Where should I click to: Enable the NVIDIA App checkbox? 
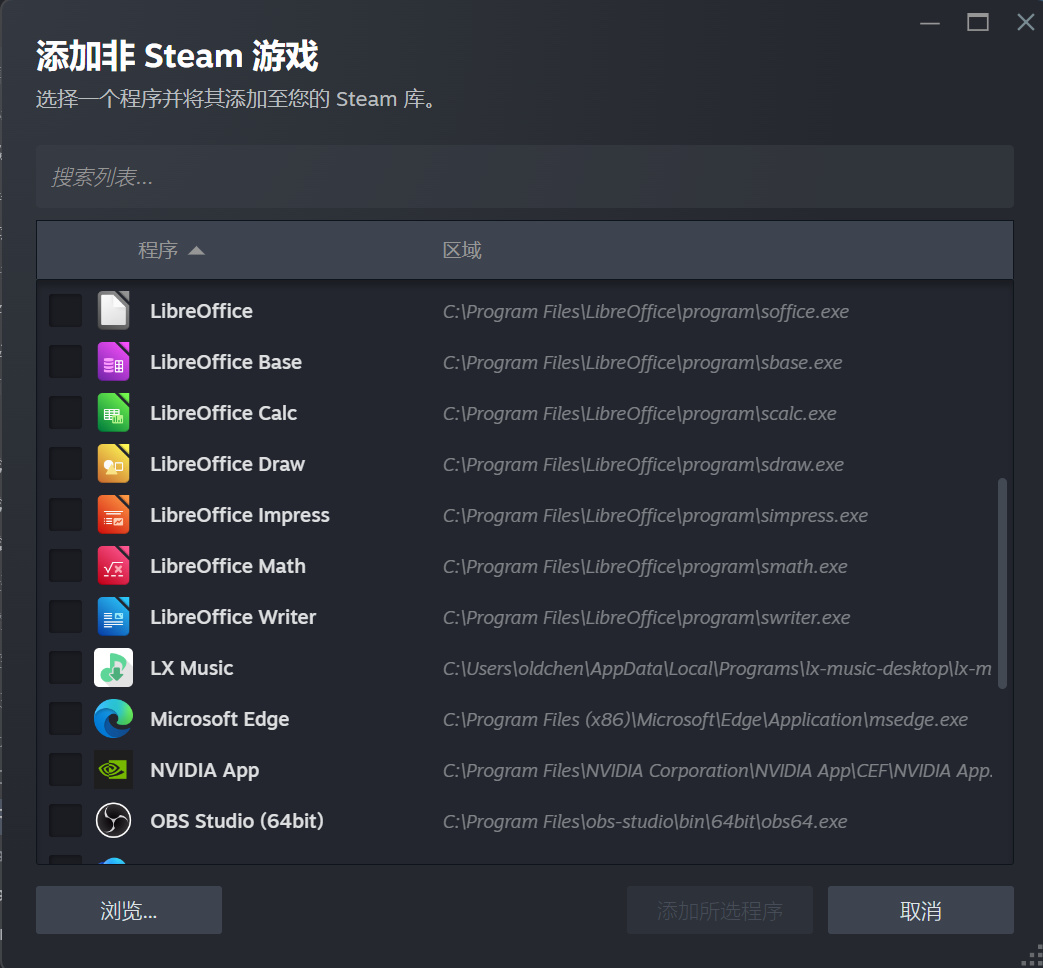[x=65, y=770]
